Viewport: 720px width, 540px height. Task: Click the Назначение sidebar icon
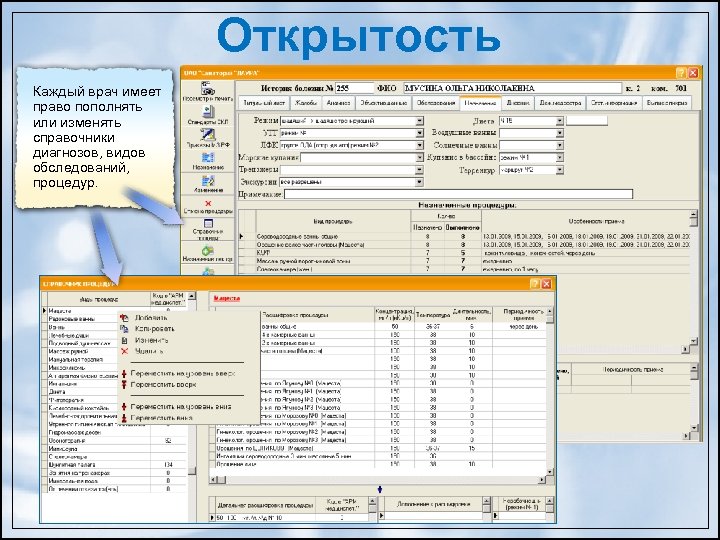(x=208, y=161)
